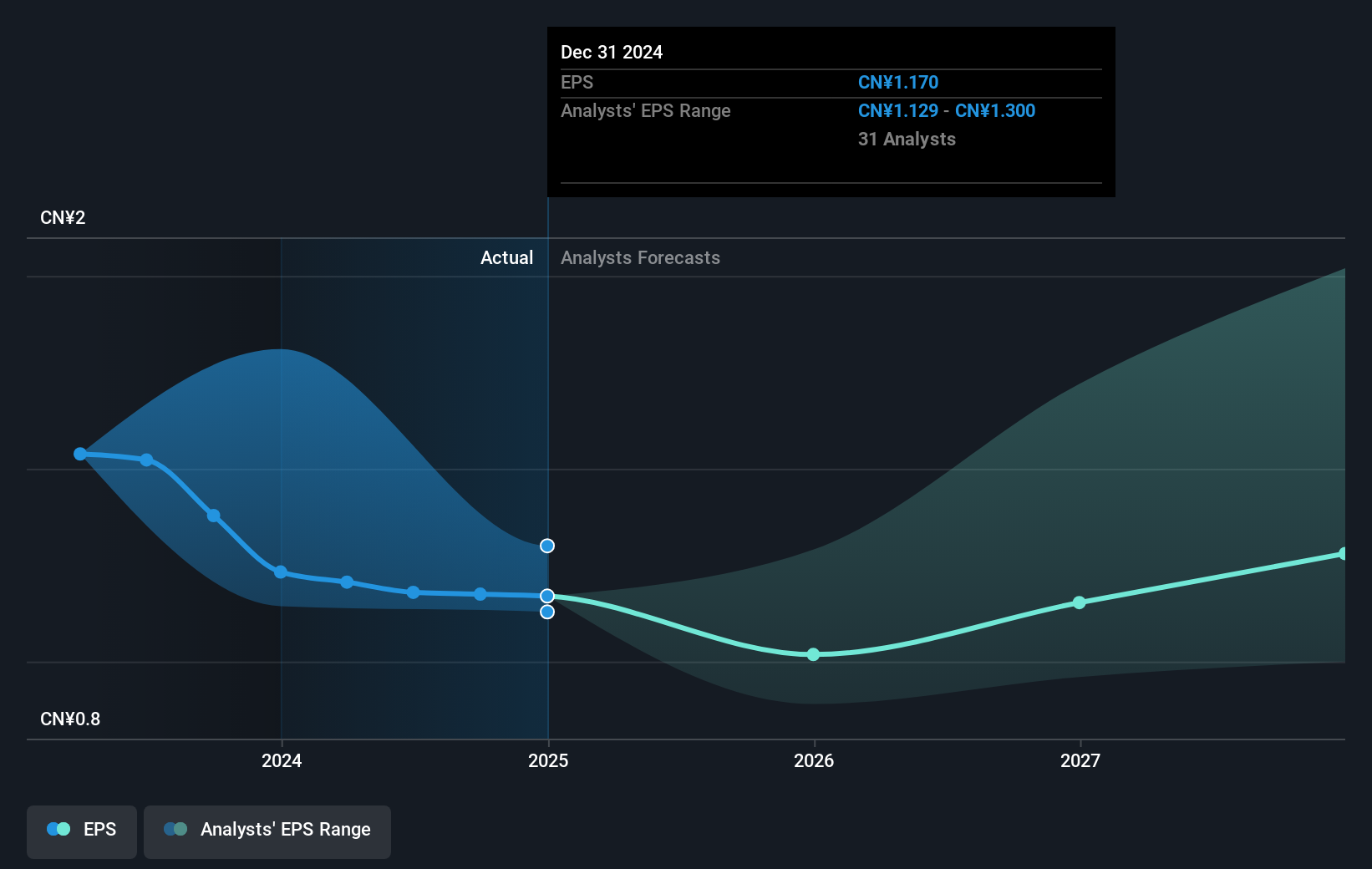
Task: Click the last forecast point at chart's right edge
Action: (1343, 554)
